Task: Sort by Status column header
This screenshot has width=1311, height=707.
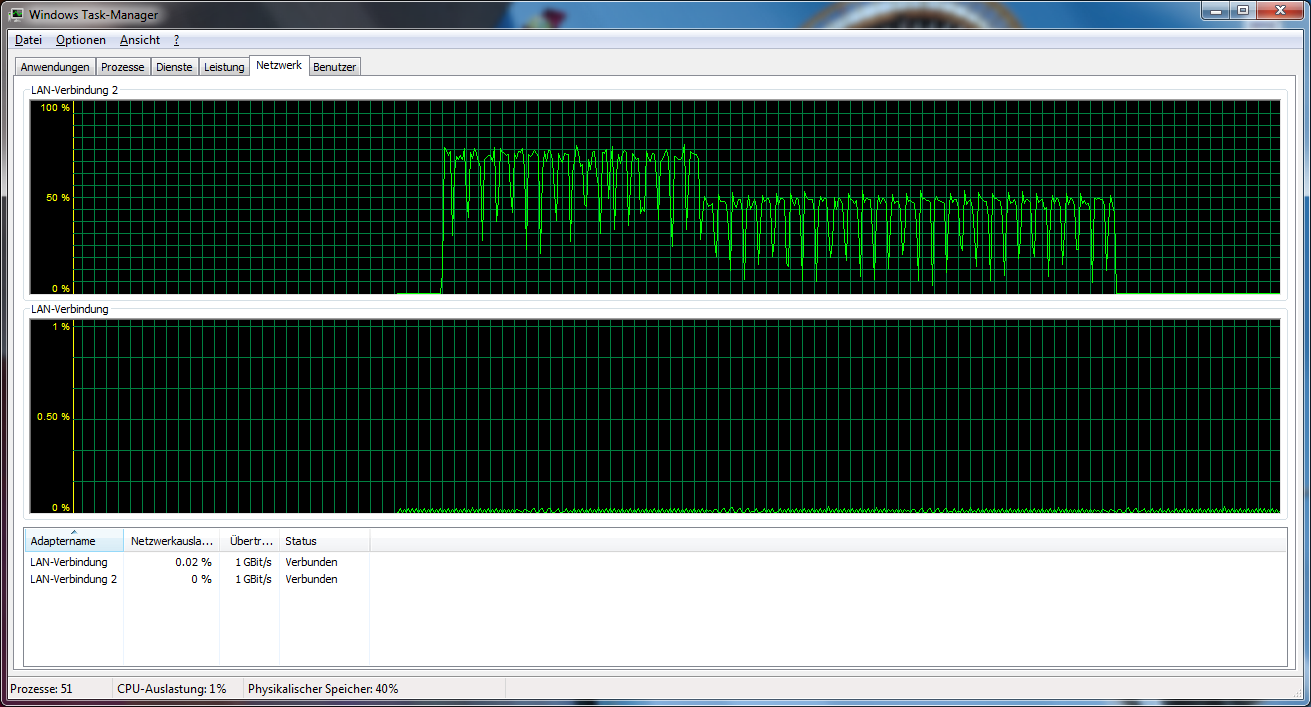Action: click(x=324, y=541)
